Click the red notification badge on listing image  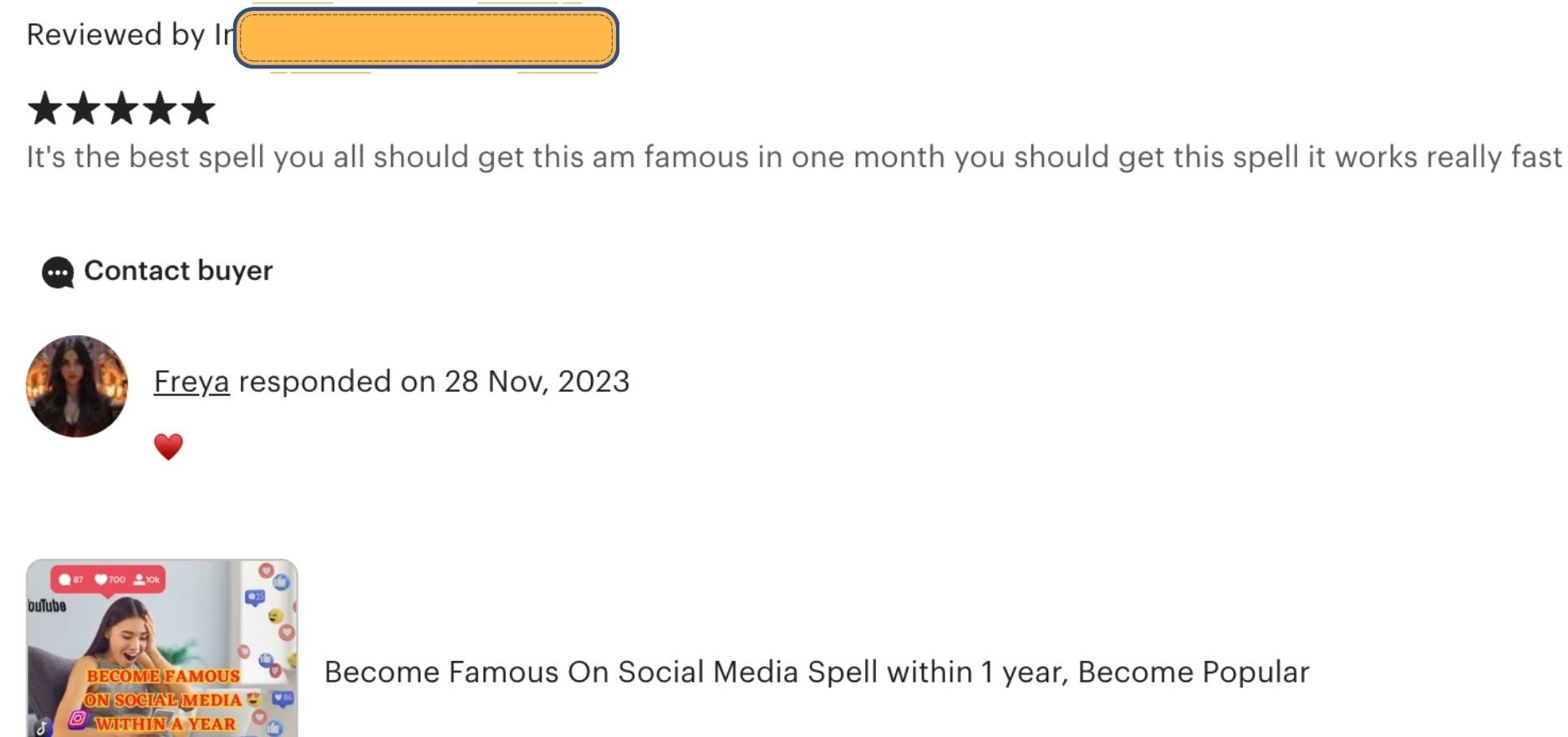[108, 579]
